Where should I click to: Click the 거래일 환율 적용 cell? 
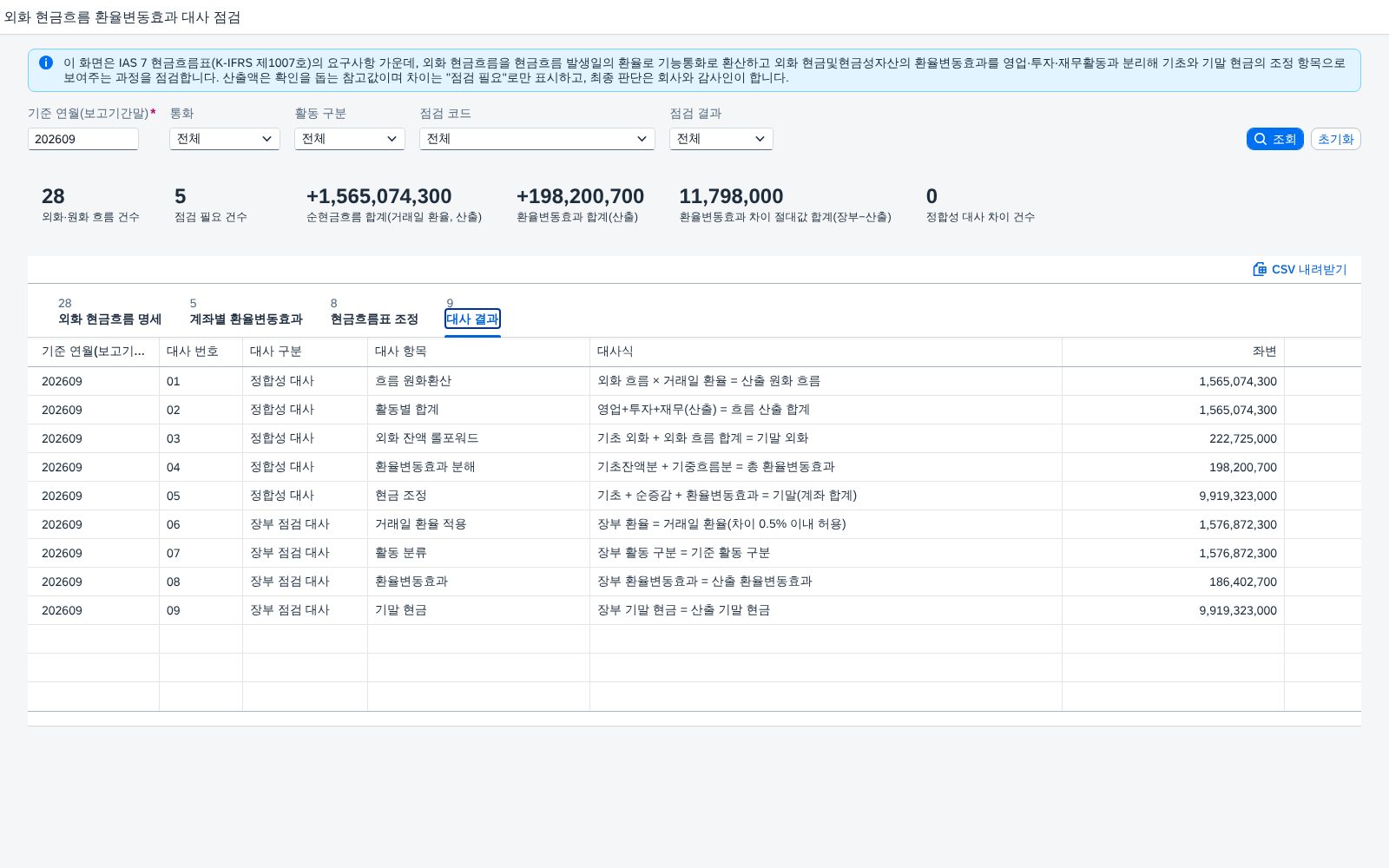click(479, 524)
